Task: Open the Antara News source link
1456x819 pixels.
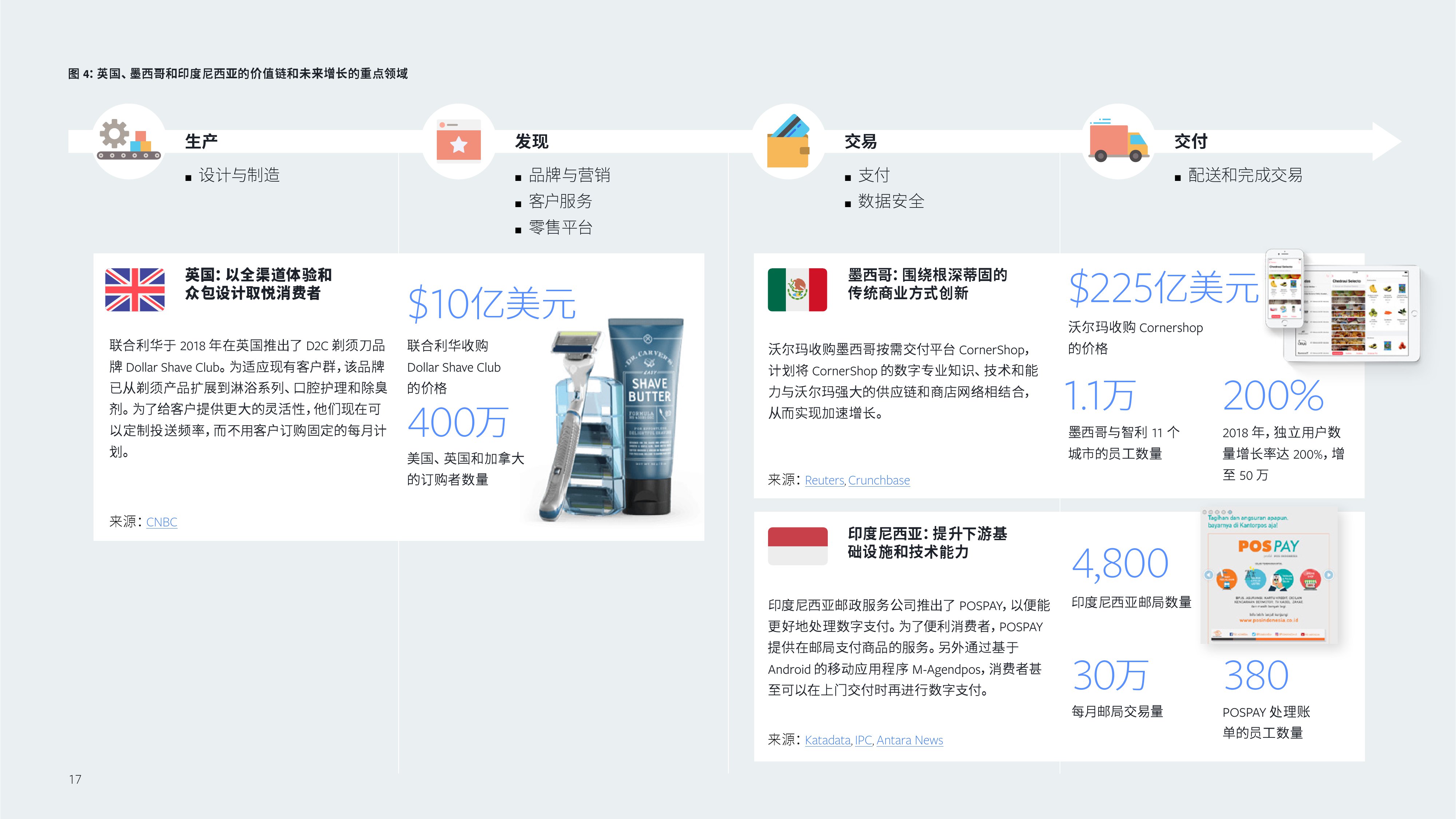Action: pos(909,740)
